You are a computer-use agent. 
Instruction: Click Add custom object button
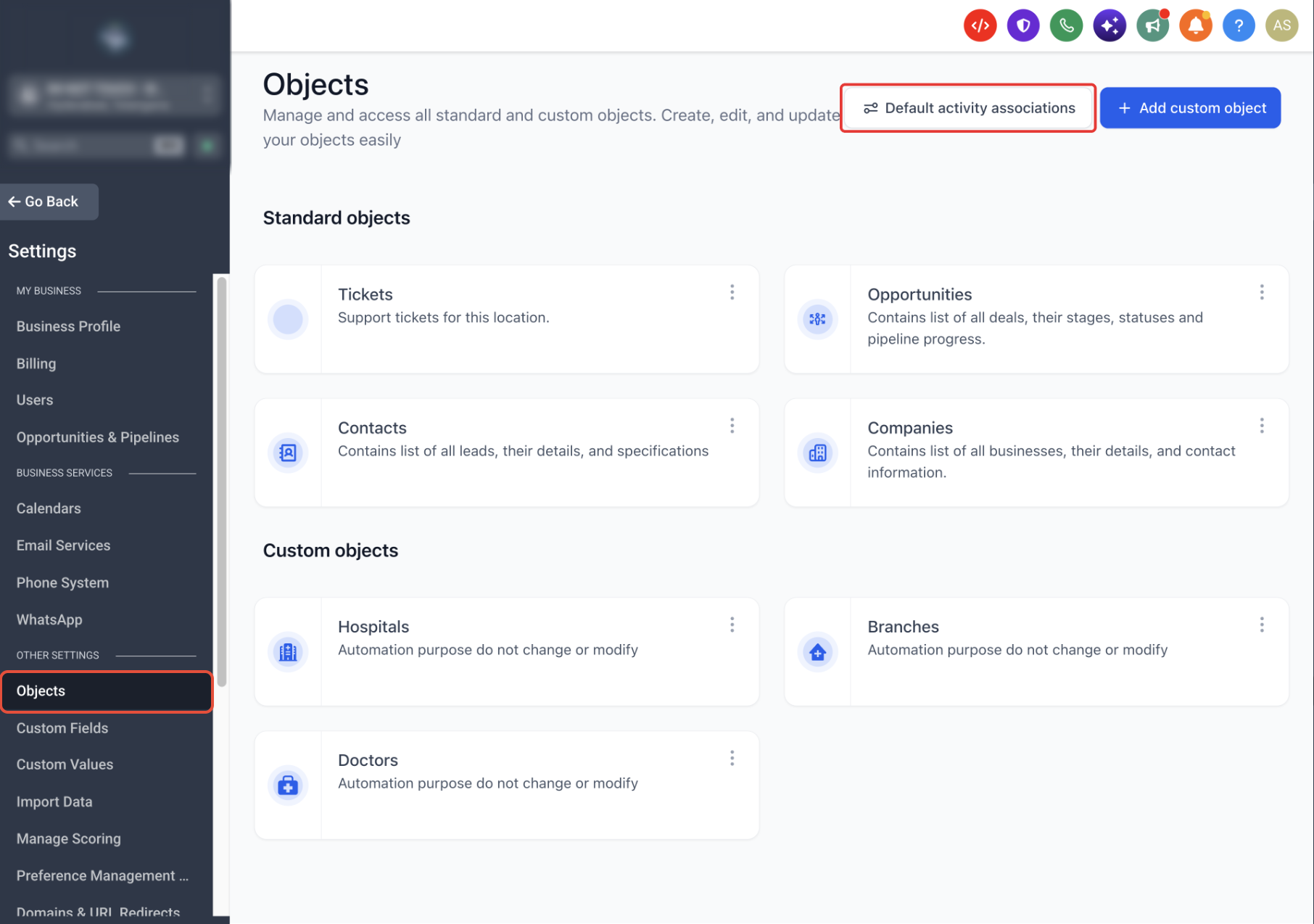click(1191, 108)
